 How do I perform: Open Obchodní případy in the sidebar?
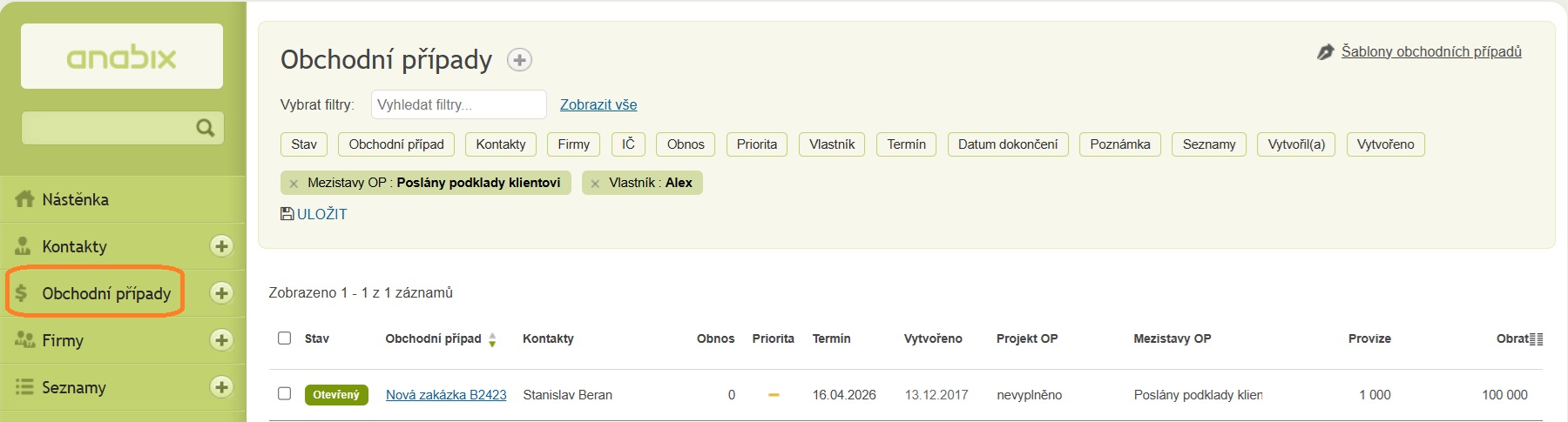click(x=105, y=293)
